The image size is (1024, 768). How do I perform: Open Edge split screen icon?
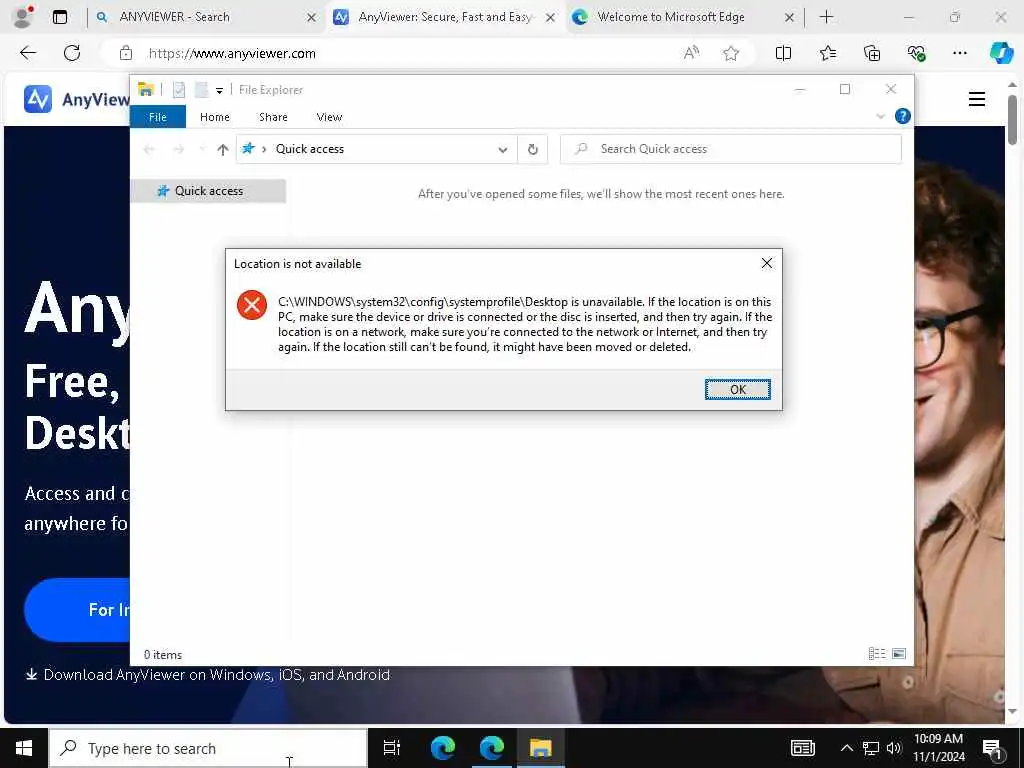783,53
